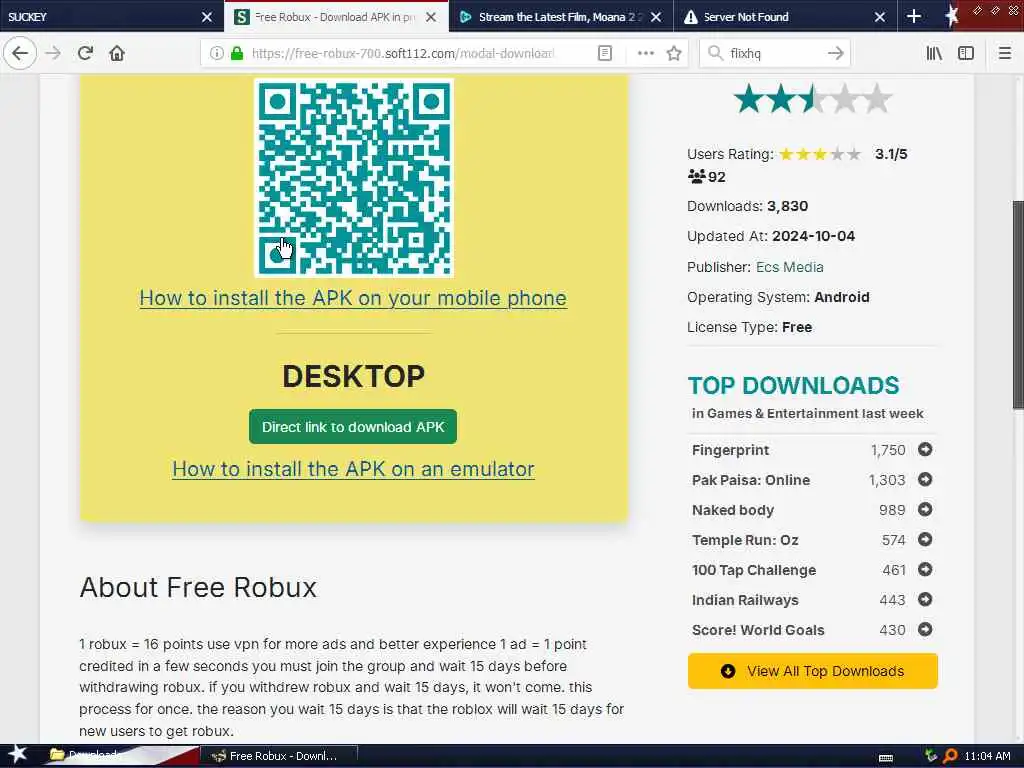Screen dimensions: 1024x768
Task: Open the browser hamburger menu
Action: tap(1004, 53)
